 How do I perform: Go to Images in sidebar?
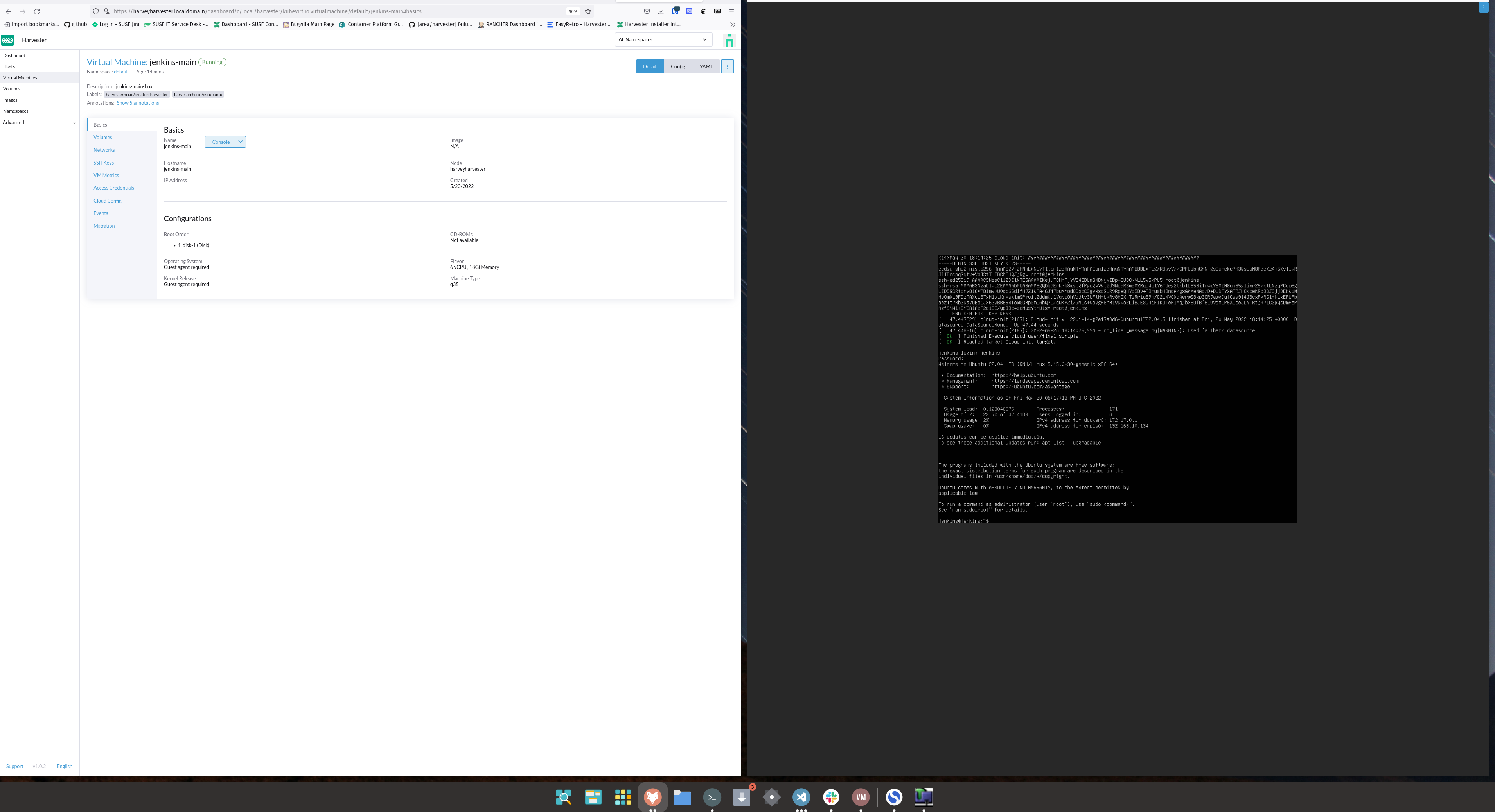click(x=10, y=100)
